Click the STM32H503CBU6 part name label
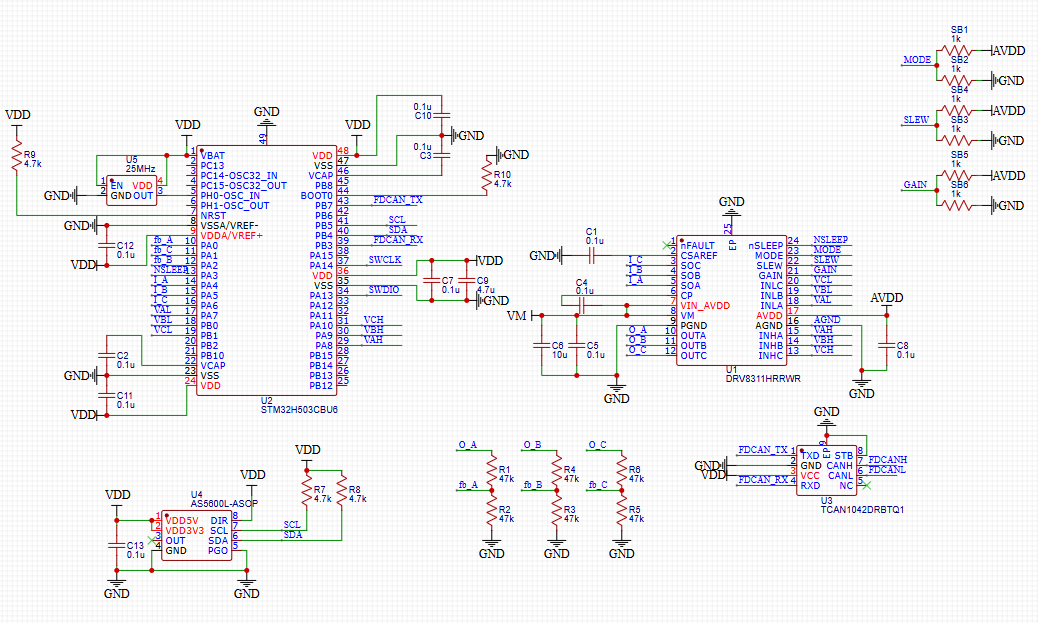1038x623 pixels. click(299, 409)
